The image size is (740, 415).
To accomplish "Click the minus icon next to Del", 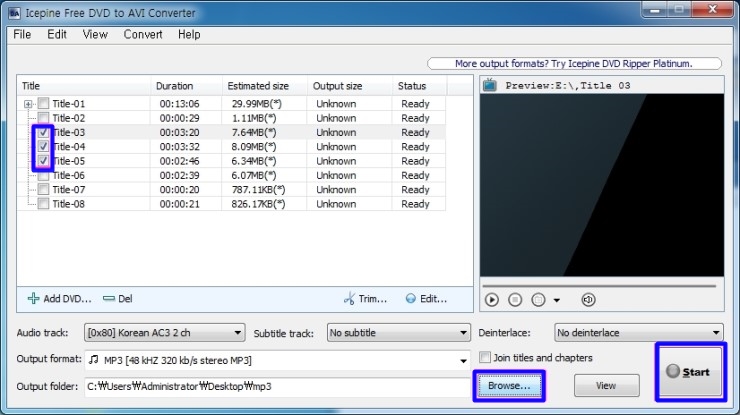I will (109, 298).
